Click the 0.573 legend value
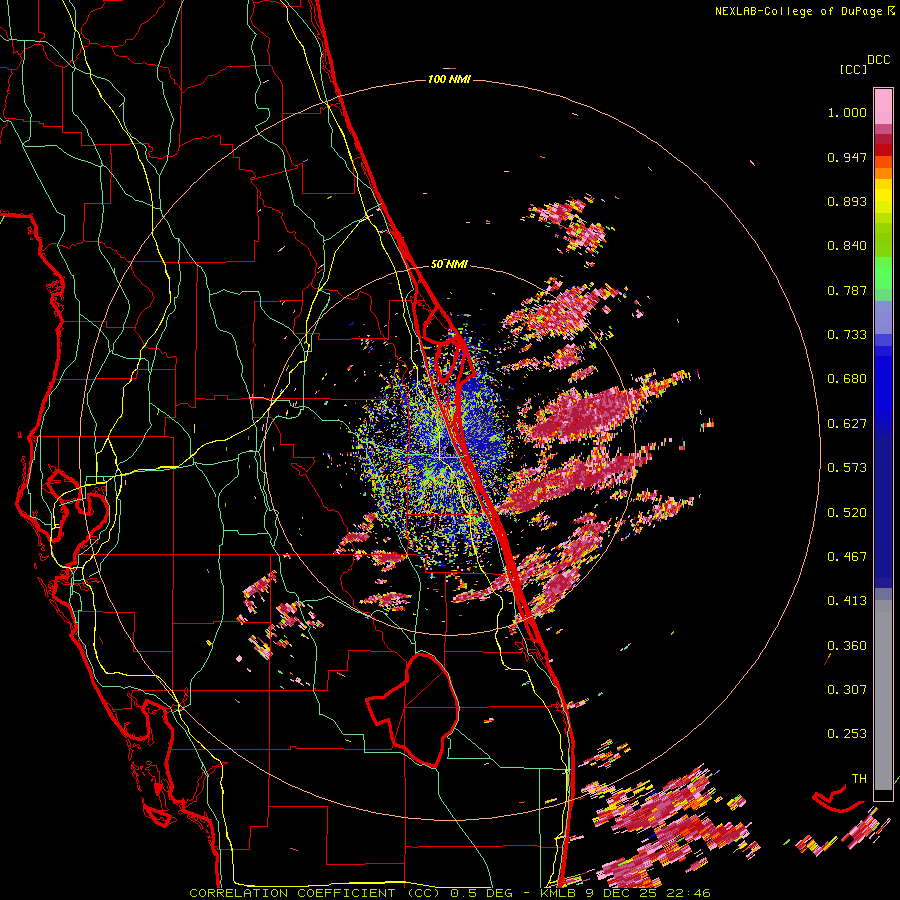Screen dimensions: 900x900 (x=847, y=468)
